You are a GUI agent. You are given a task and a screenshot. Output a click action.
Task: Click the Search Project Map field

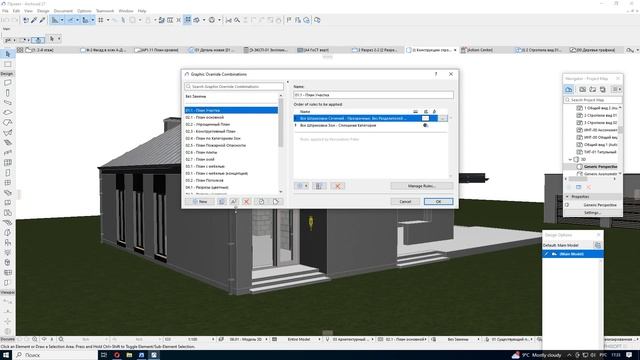[593, 100]
